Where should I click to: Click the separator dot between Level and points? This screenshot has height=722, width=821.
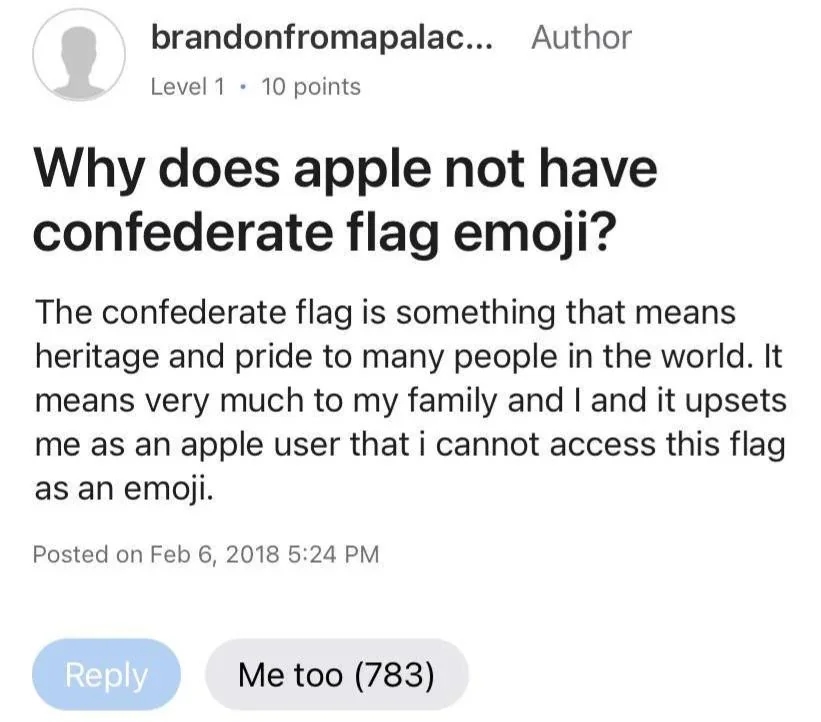click(243, 87)
